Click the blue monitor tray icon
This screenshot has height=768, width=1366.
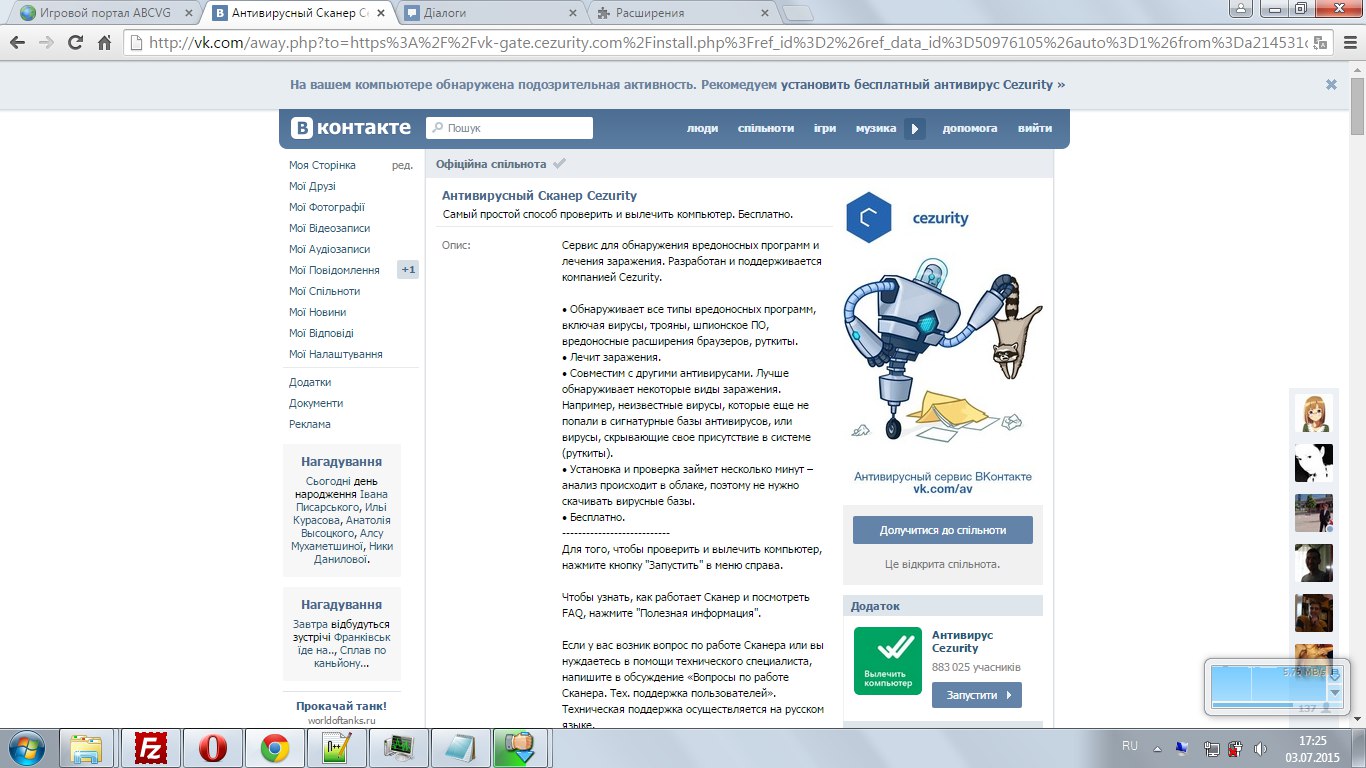pos(1182,747)
